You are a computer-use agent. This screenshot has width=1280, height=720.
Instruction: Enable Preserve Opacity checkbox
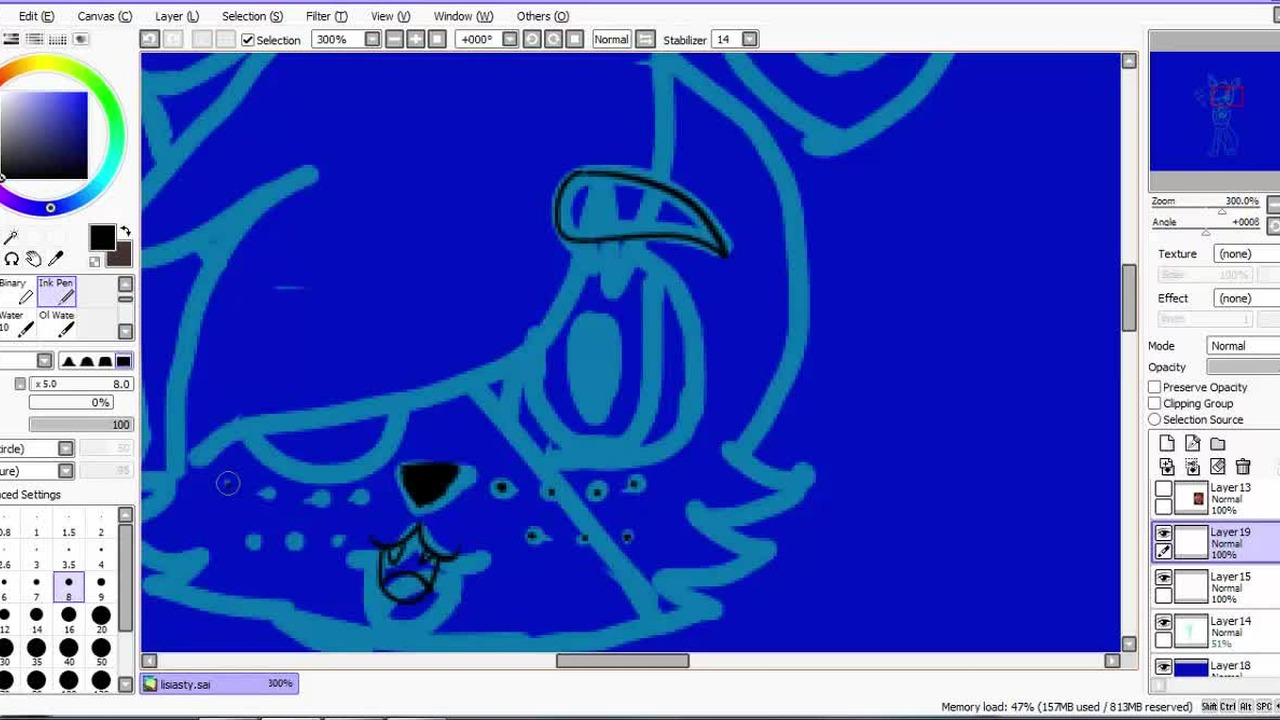point(1155,387)
